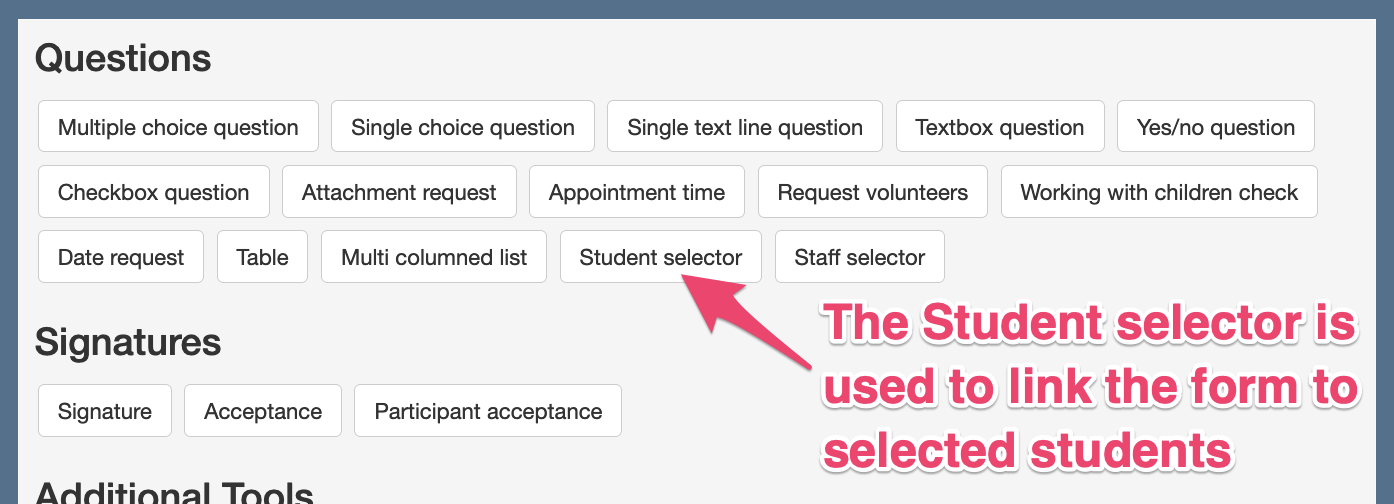Viewport: 1394px width, 504px height.
Task: Click the Signatures section heading
Action: click(128, 342)
